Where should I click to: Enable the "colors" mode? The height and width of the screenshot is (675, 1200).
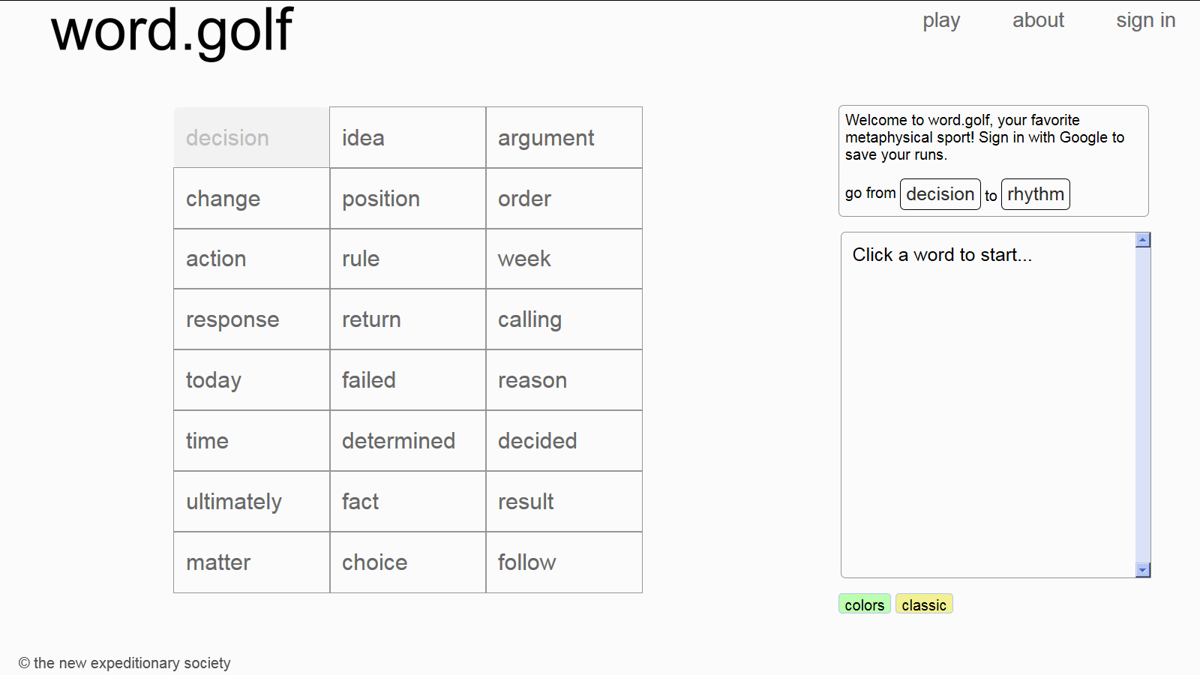(863, 603)
